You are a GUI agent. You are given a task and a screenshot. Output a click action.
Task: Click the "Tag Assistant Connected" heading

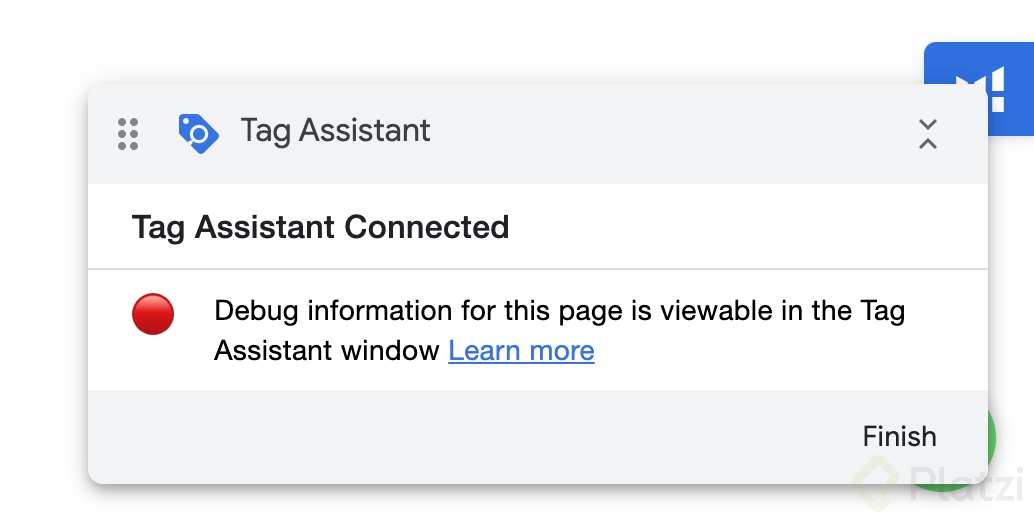(320, 227)
